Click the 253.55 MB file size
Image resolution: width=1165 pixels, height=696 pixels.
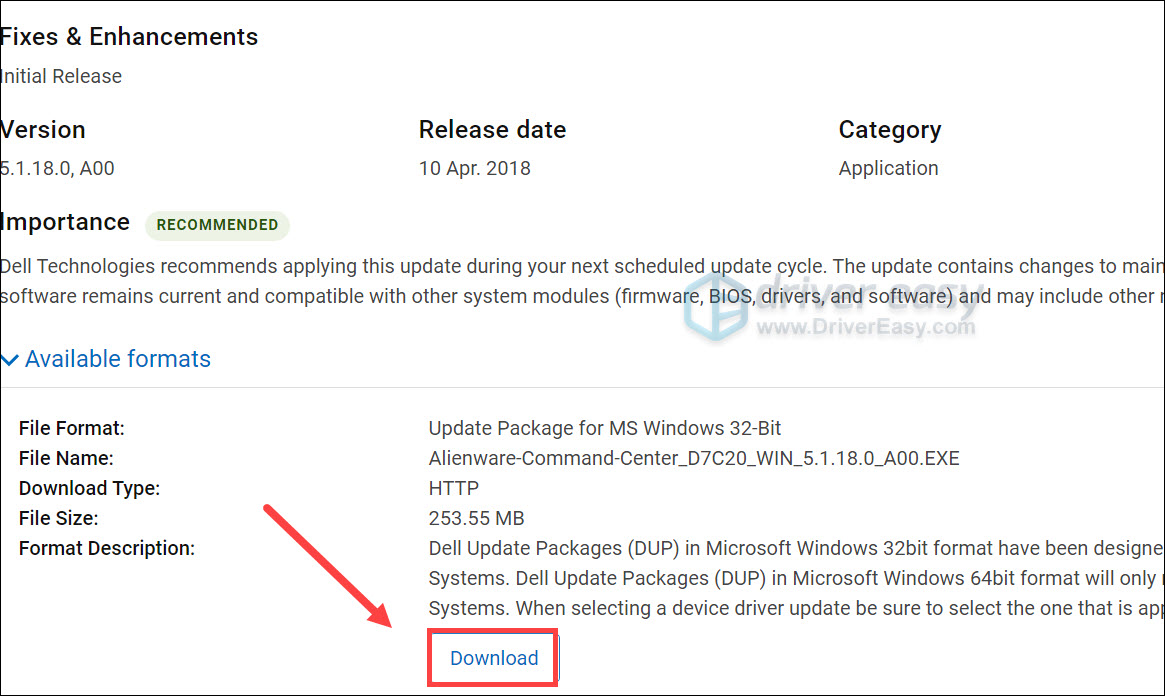pos(476,518)
